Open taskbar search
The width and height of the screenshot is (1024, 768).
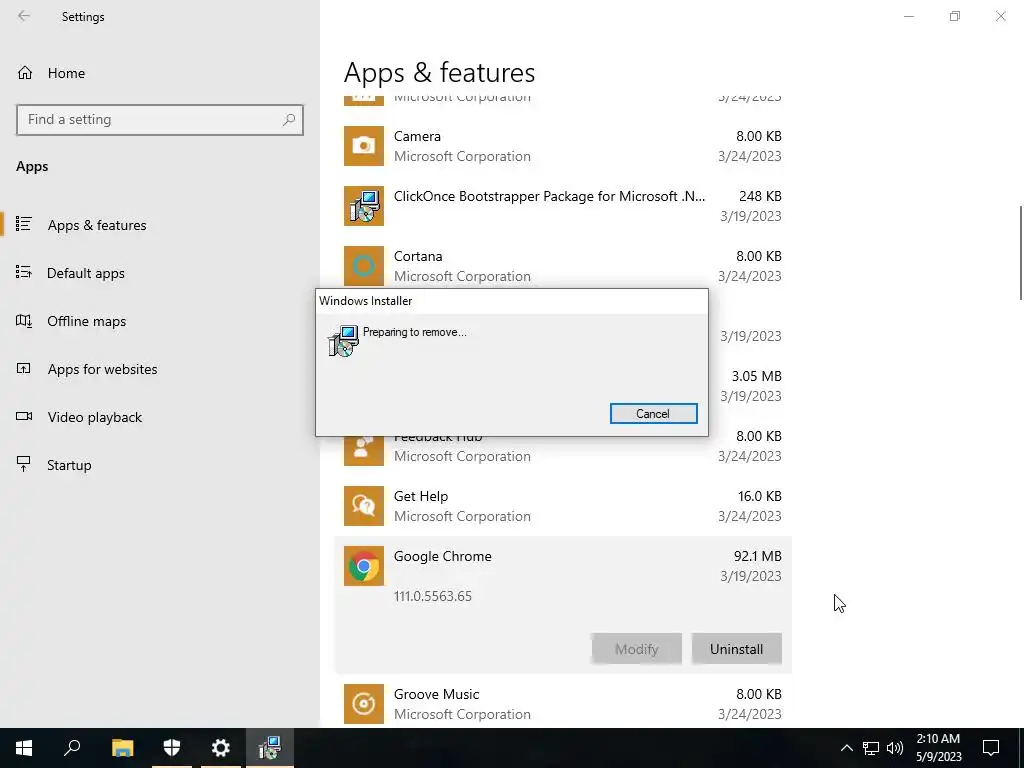click(73, 748)
